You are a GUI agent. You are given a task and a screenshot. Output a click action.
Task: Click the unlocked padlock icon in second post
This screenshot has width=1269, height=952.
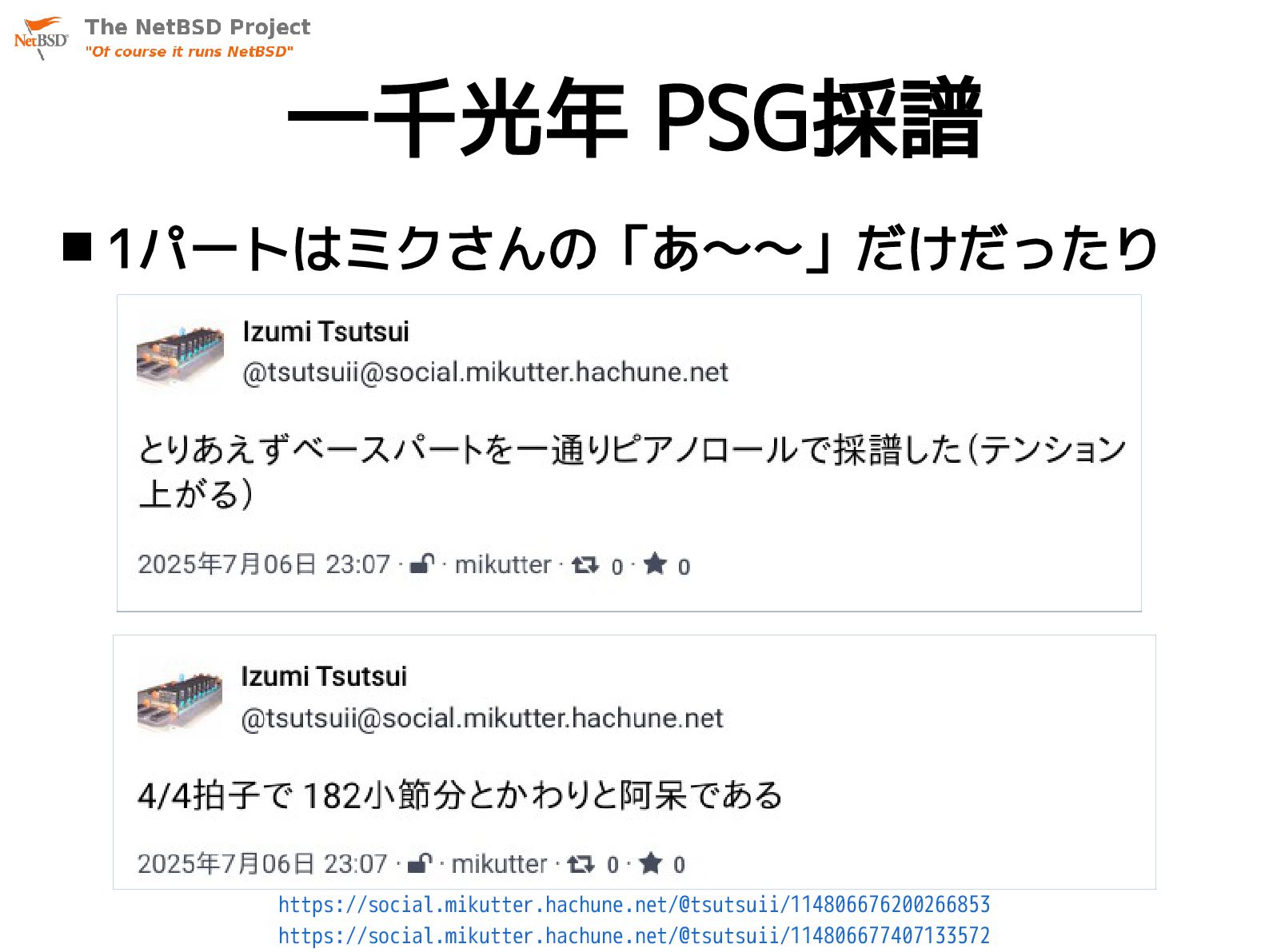coord(420,862)
